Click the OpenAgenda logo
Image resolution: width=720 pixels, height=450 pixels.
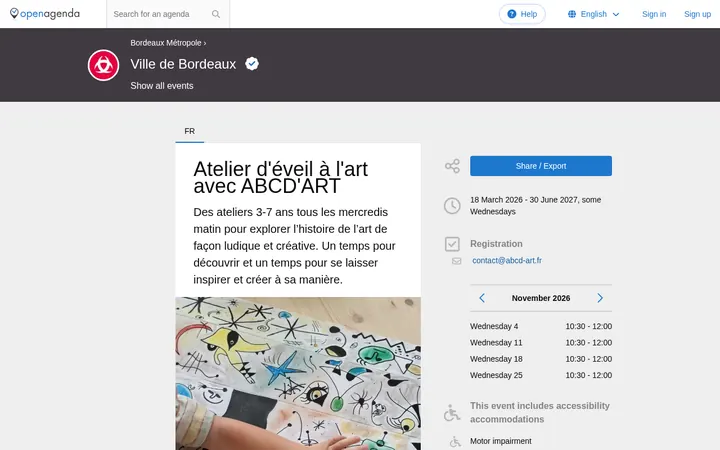click(x=45, y=14)
